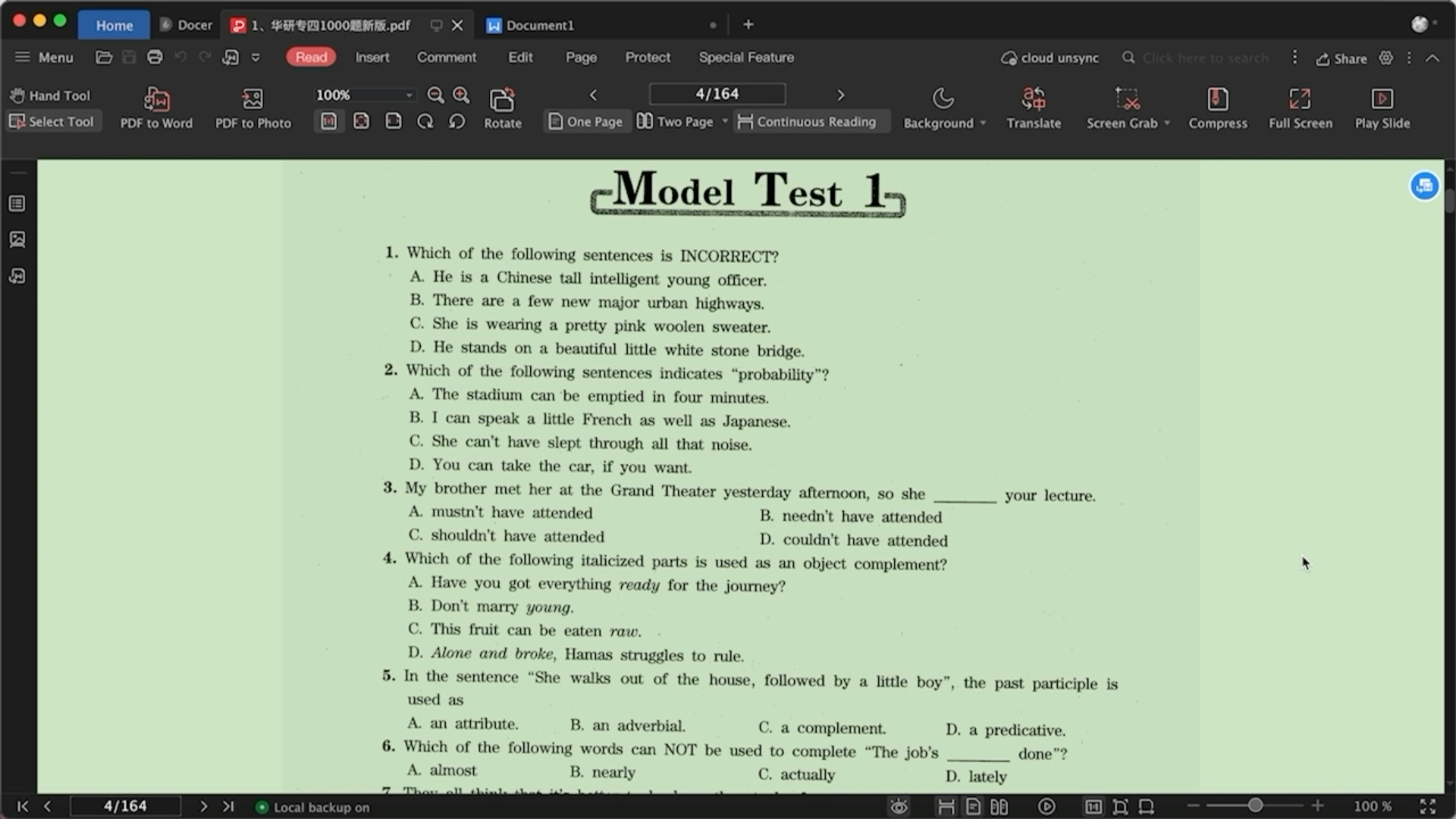Select the Protect menu tab
1456x819 pixels.
tap(647, 56)
